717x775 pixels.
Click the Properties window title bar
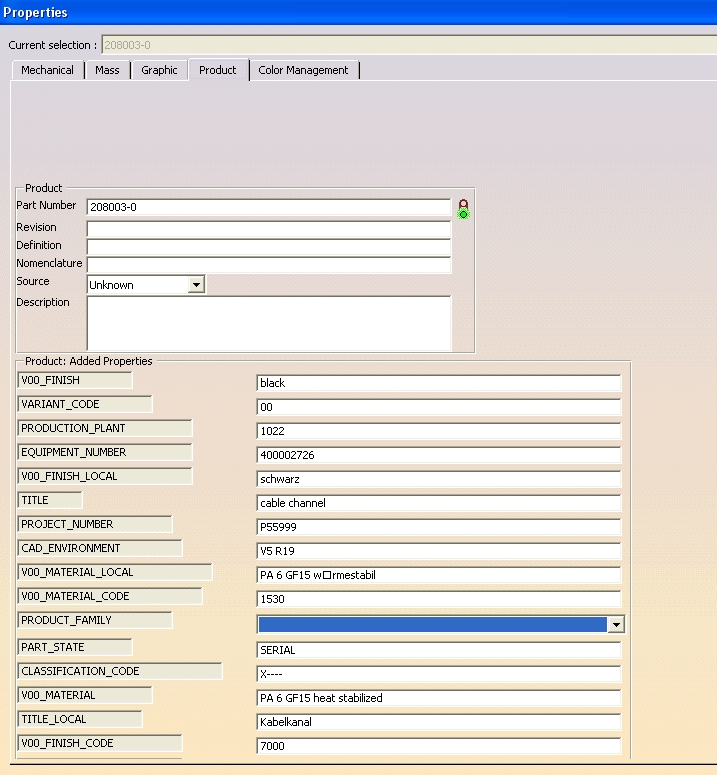pos(358,12)
